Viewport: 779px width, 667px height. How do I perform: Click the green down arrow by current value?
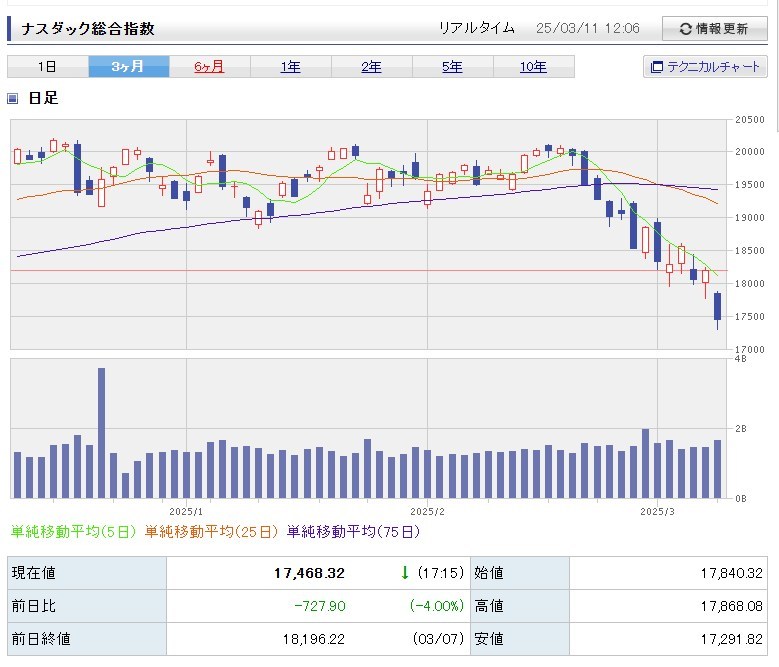coord(404,573)
